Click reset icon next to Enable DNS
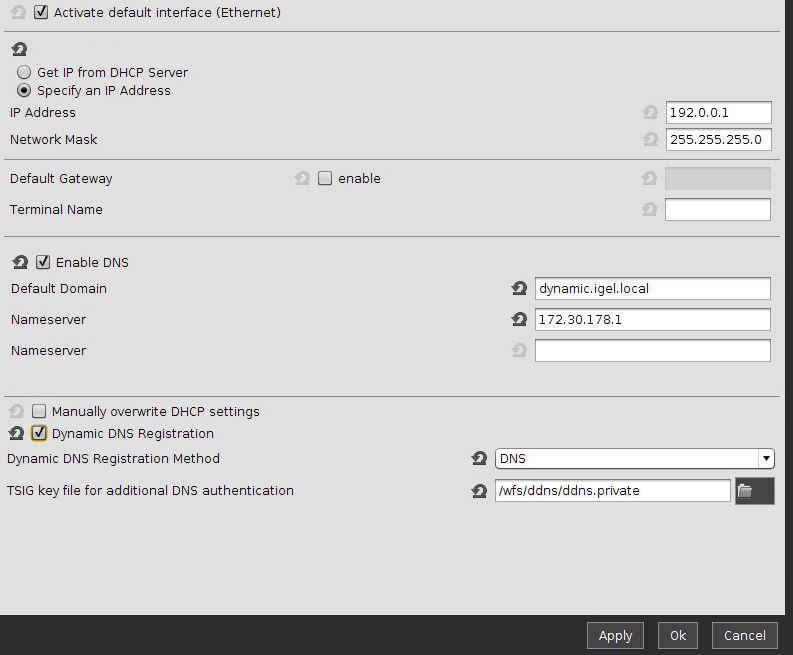Viewport: 793px width, 655px height. click(20, 263)
